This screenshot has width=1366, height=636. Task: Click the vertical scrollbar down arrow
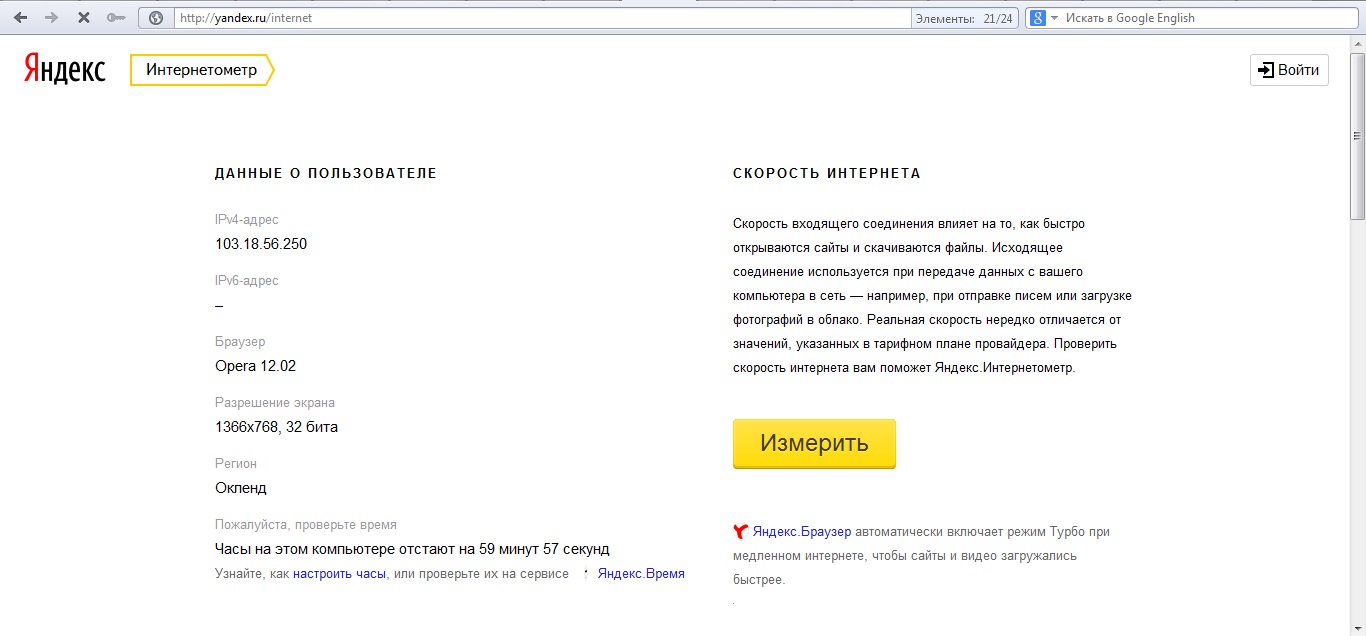[x=1357, y=628]
